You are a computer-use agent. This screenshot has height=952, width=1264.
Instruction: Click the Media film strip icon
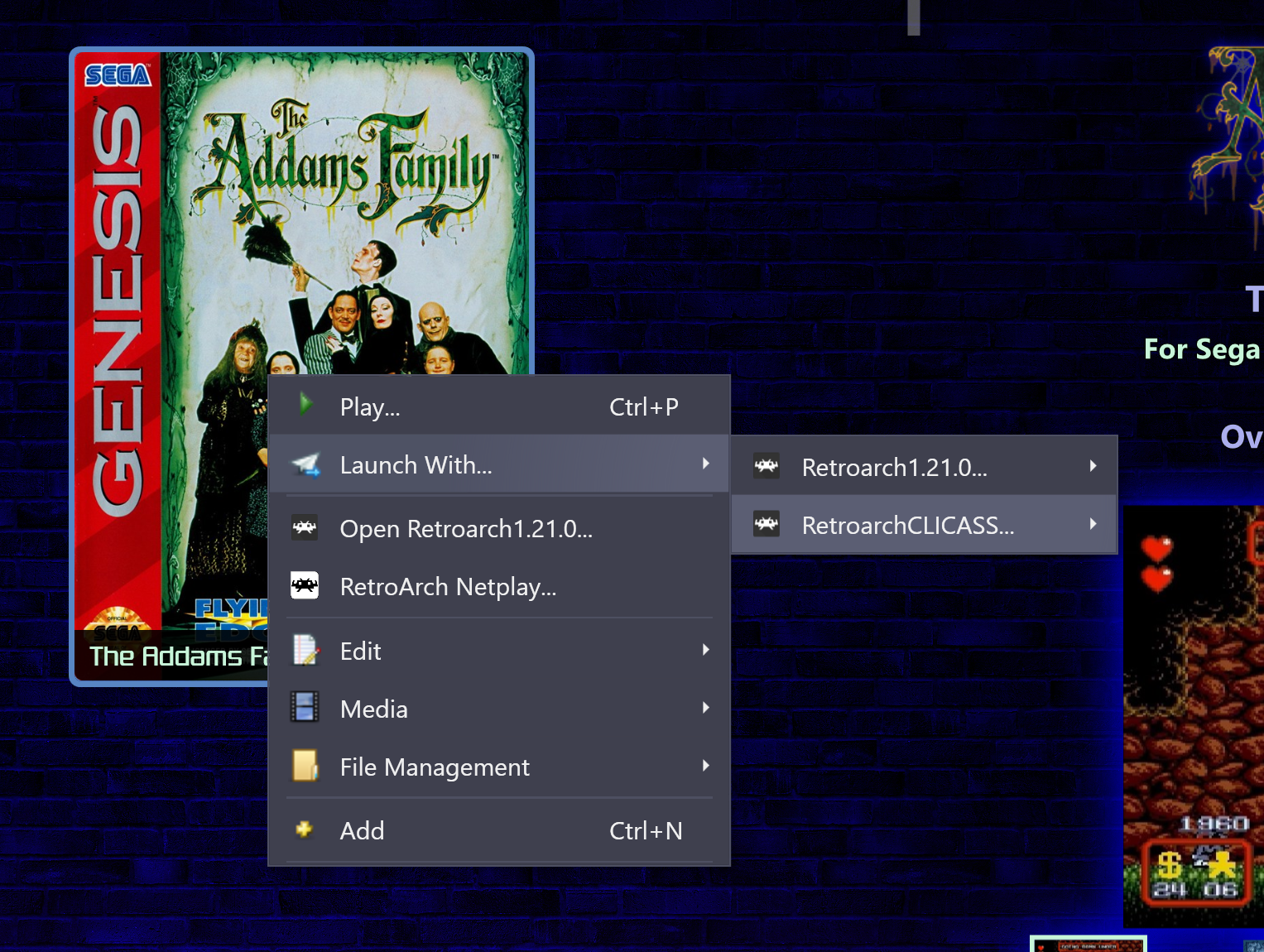(x=305, y=708)
